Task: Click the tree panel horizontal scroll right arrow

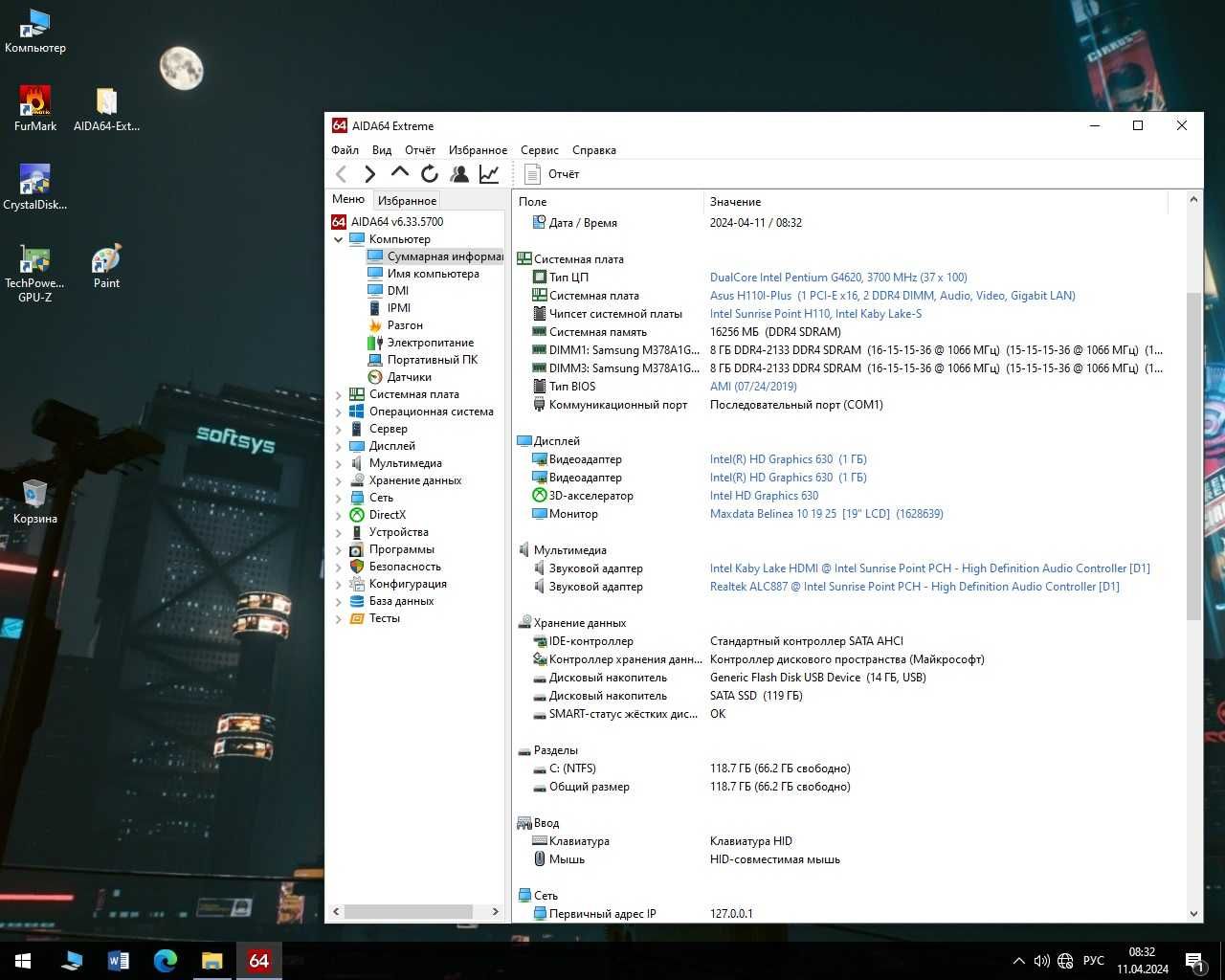Action: pos(495,912)
